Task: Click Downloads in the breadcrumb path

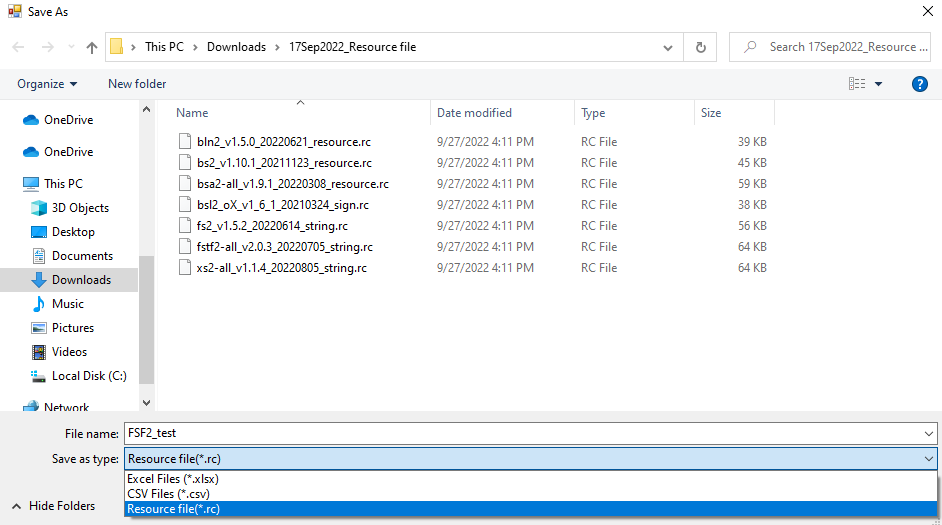Action: pos(236,47)
